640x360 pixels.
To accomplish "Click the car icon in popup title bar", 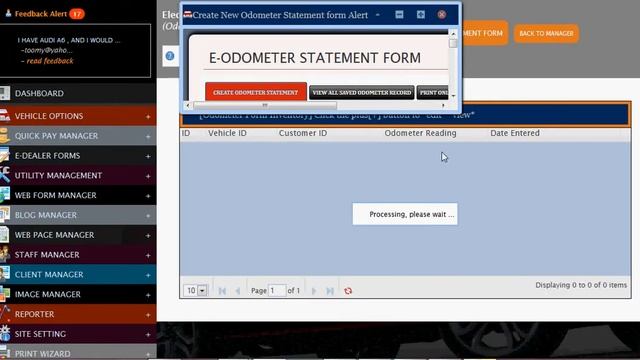I will (x=188, y=14).
